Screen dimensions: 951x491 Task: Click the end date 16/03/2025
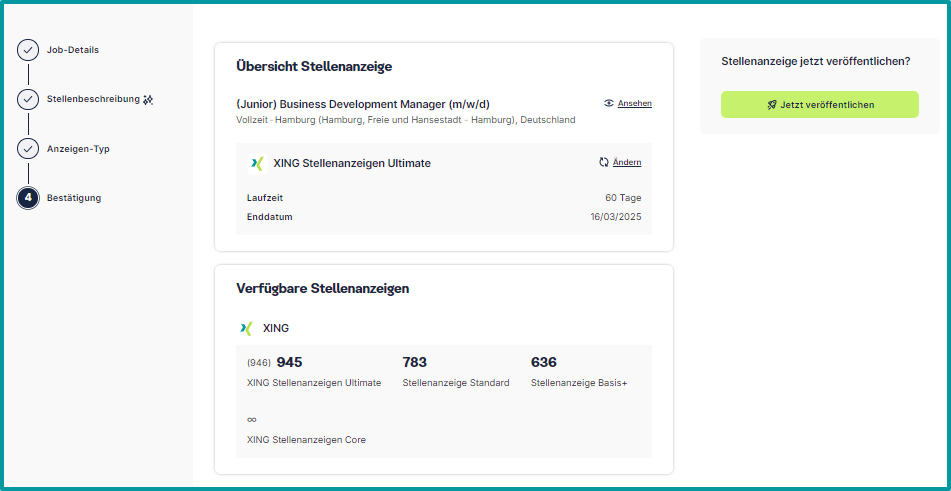pyautogui.click(x=616, y=216)
